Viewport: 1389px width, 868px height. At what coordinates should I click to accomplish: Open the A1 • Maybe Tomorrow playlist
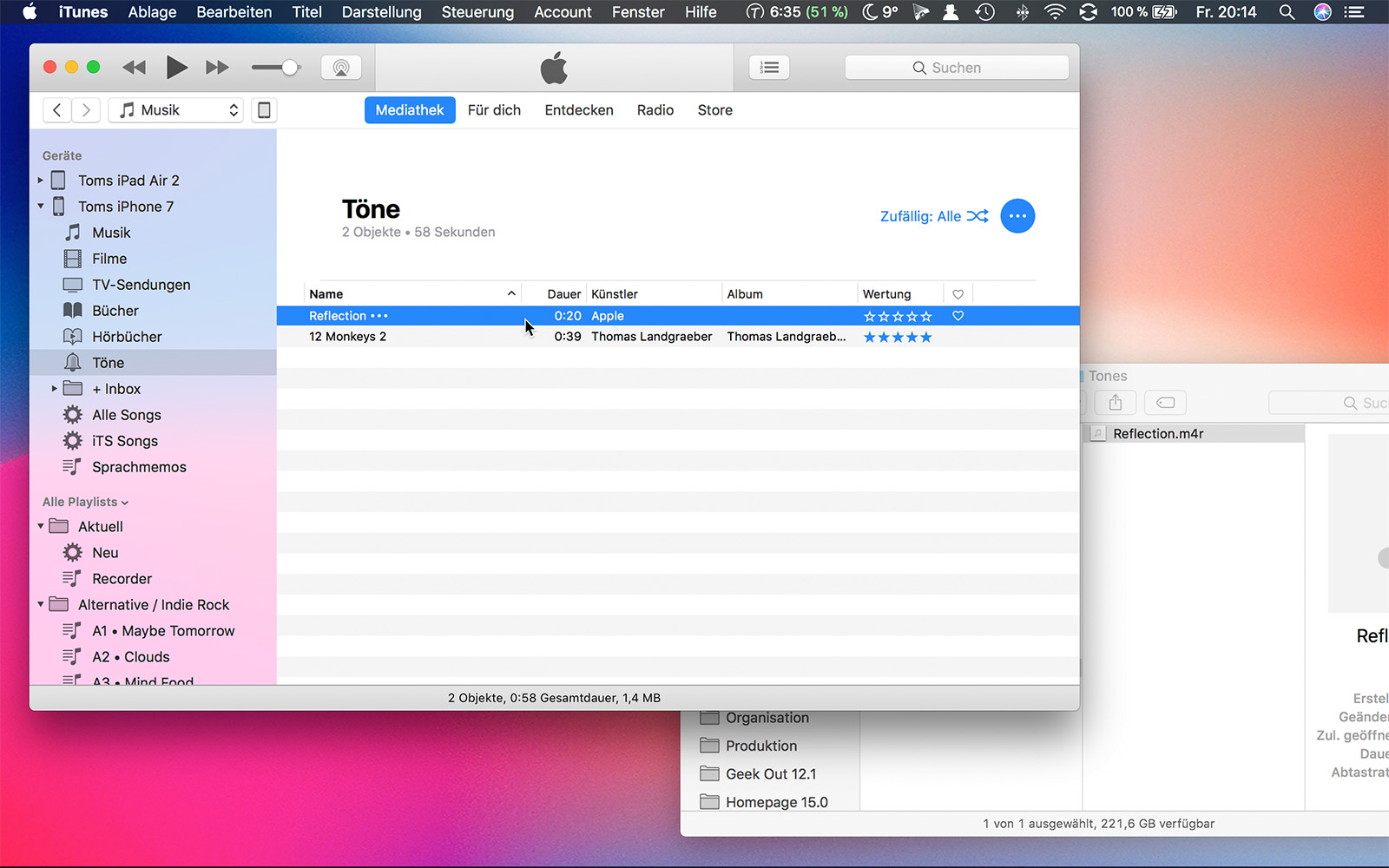(163, 631)
